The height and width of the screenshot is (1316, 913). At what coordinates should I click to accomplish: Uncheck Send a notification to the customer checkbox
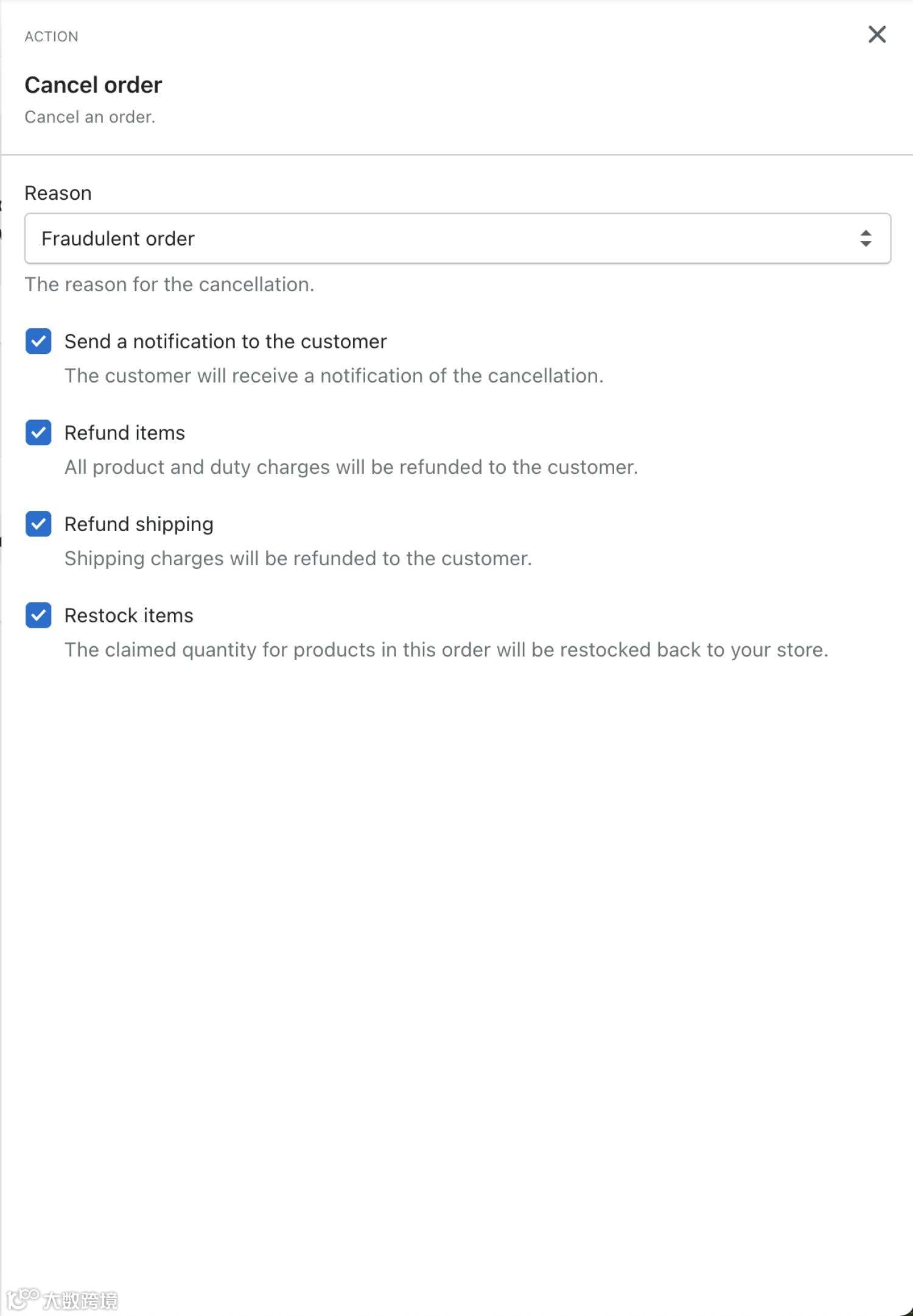(38, 341)
